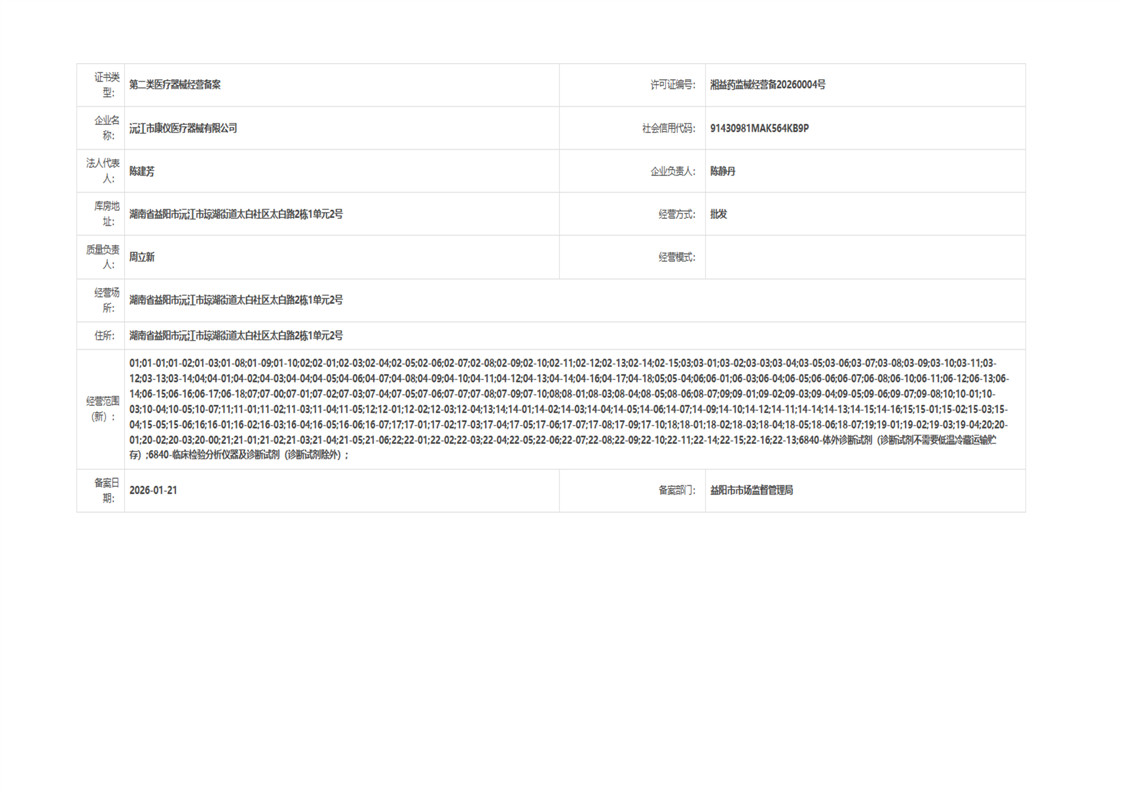Screen dimensions: 1122x793
Task: Click the 社会信用代码 field label
Action: 668,128
